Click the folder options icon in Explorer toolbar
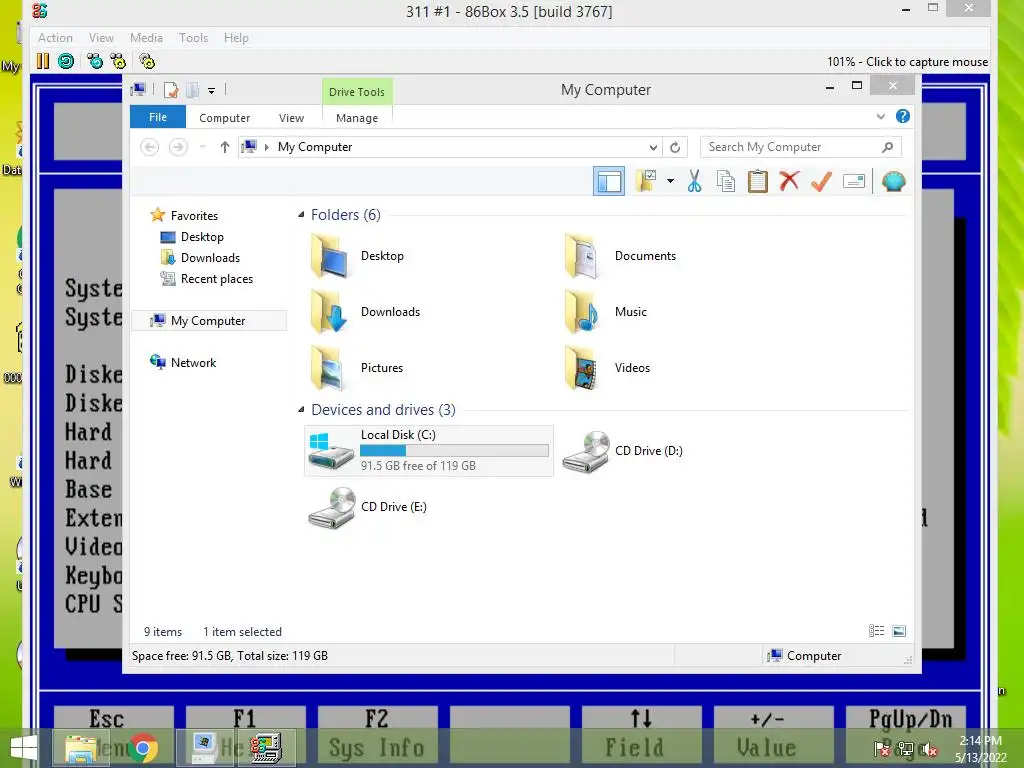 click(x=646, y=181)
